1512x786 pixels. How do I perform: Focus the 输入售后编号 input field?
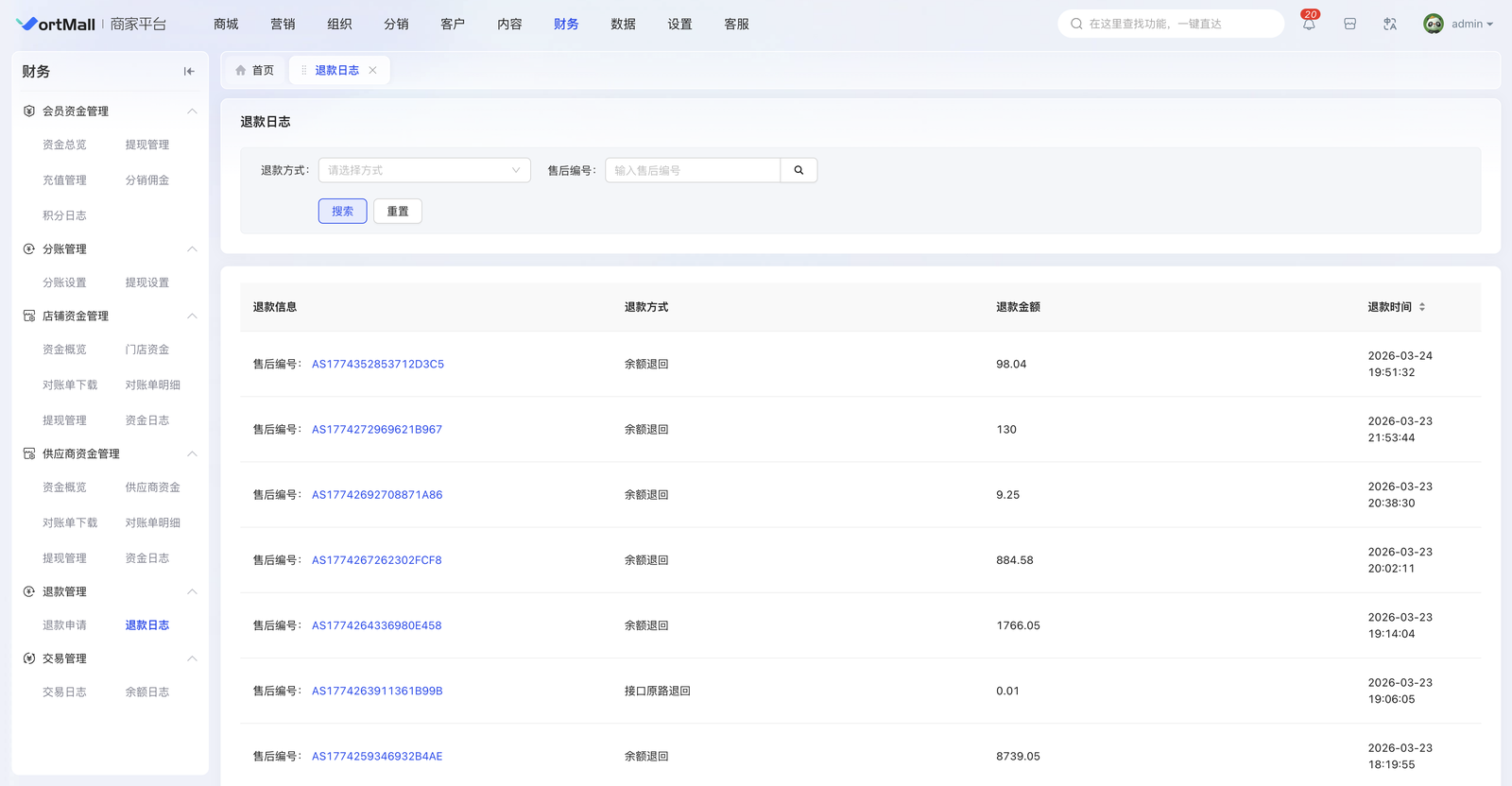[693, 171]
